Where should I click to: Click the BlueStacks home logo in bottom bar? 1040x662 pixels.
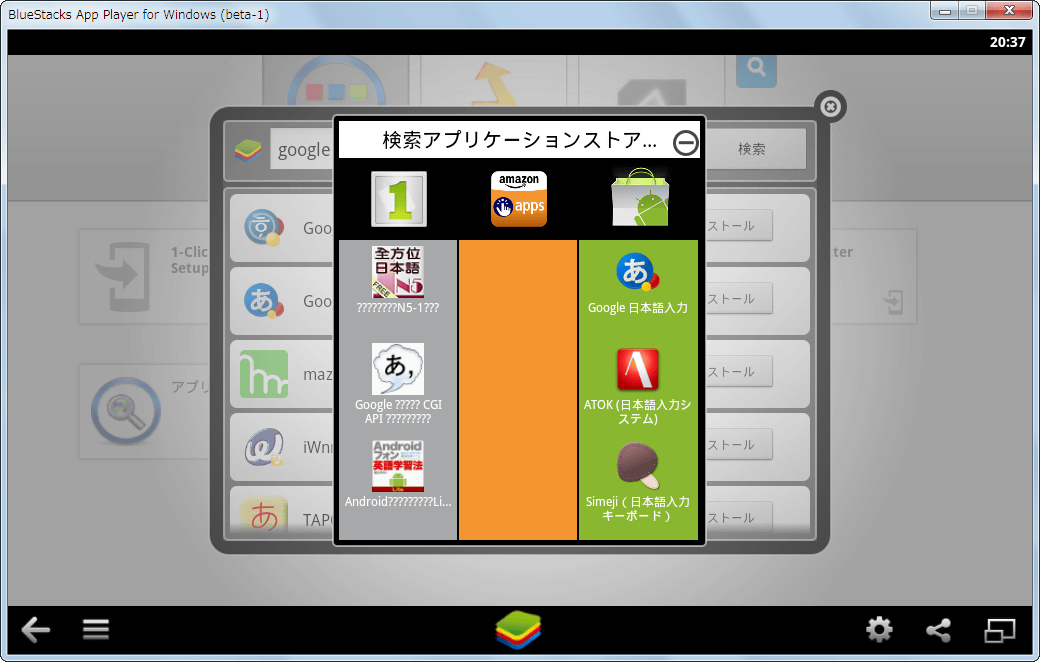click(x=519, y=629)
